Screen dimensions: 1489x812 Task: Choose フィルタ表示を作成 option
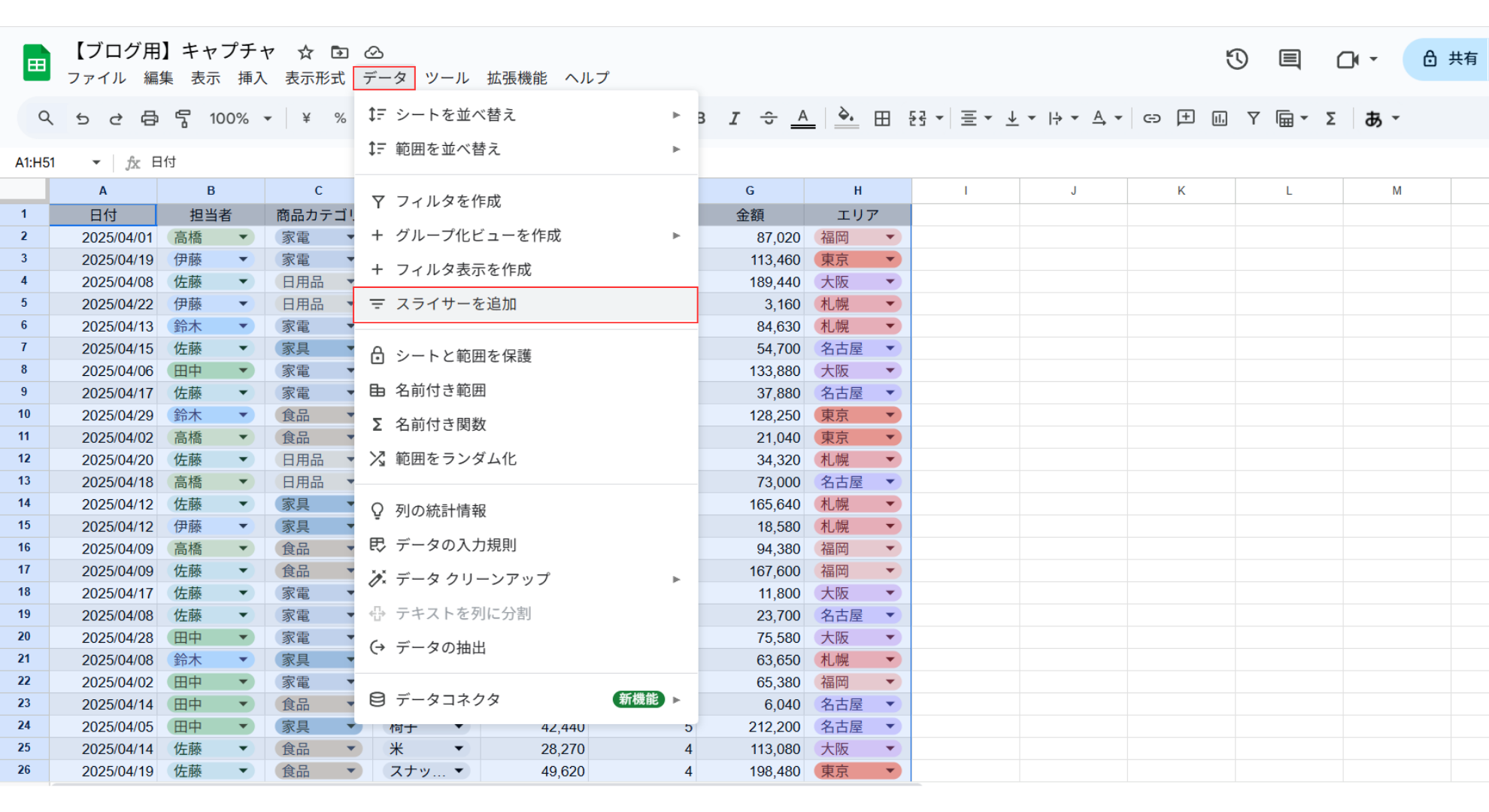pyautogui.click(x=525, y=270)
